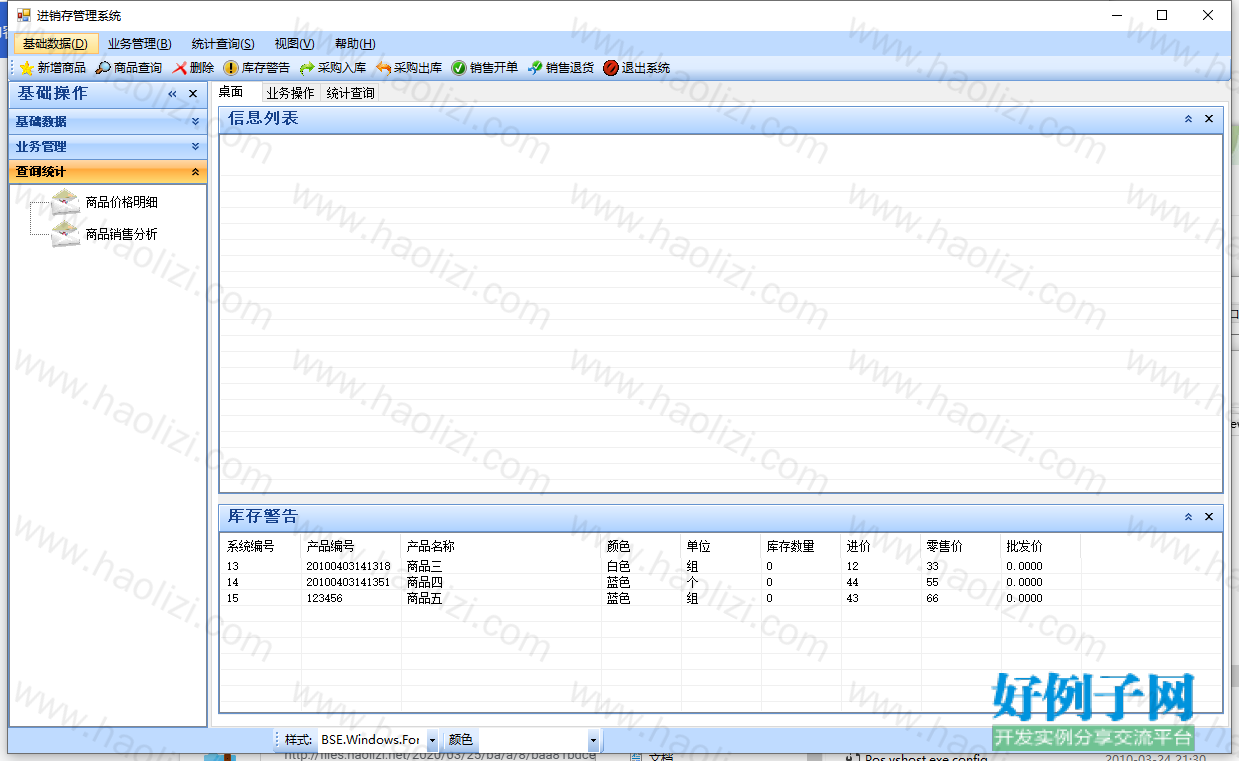Select the row with 商品五
Screen dimensions: 1239x761
pyautogui.click(x=650, y=598)
